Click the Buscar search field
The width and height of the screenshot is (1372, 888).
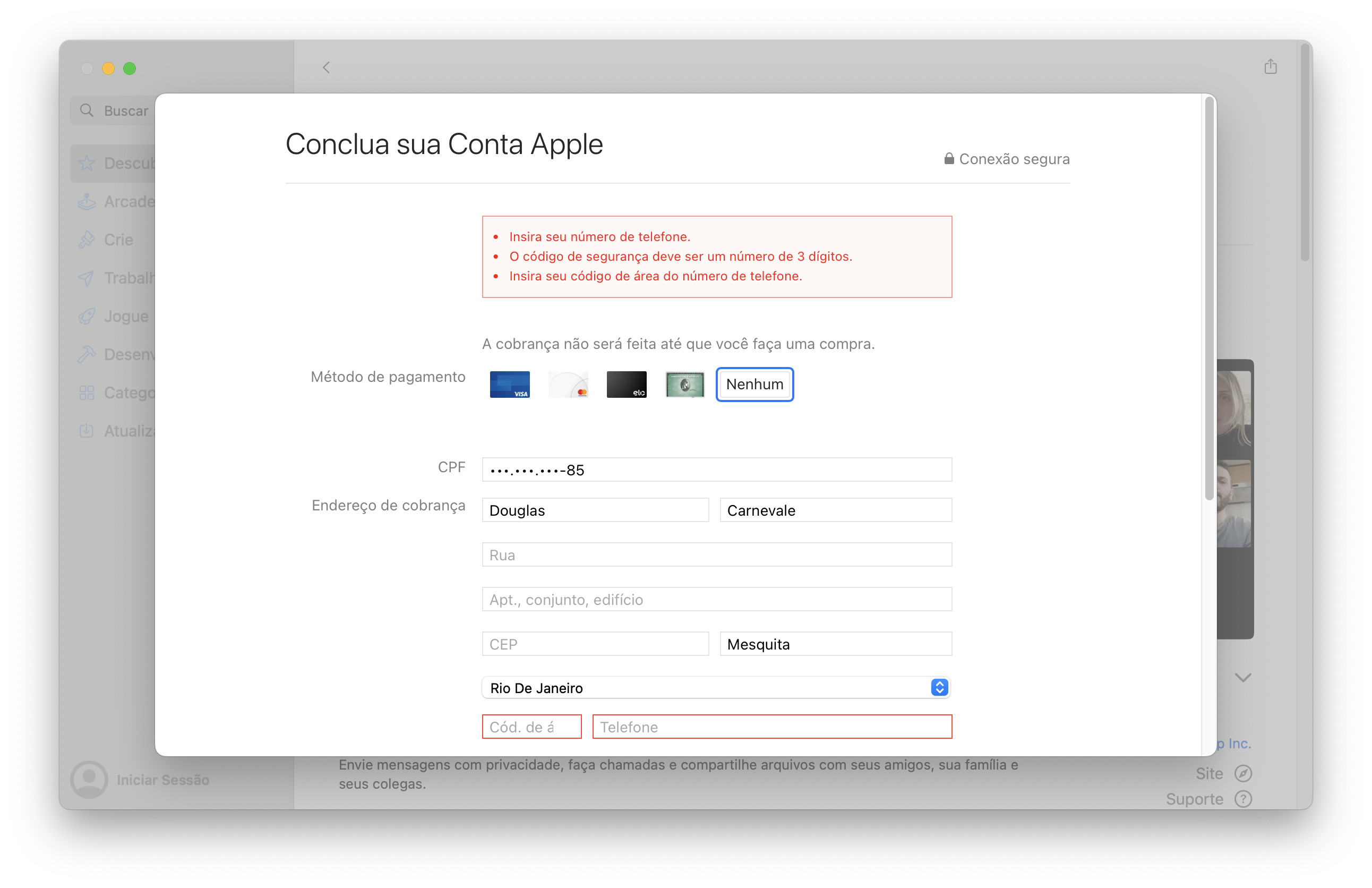(124, 110)
